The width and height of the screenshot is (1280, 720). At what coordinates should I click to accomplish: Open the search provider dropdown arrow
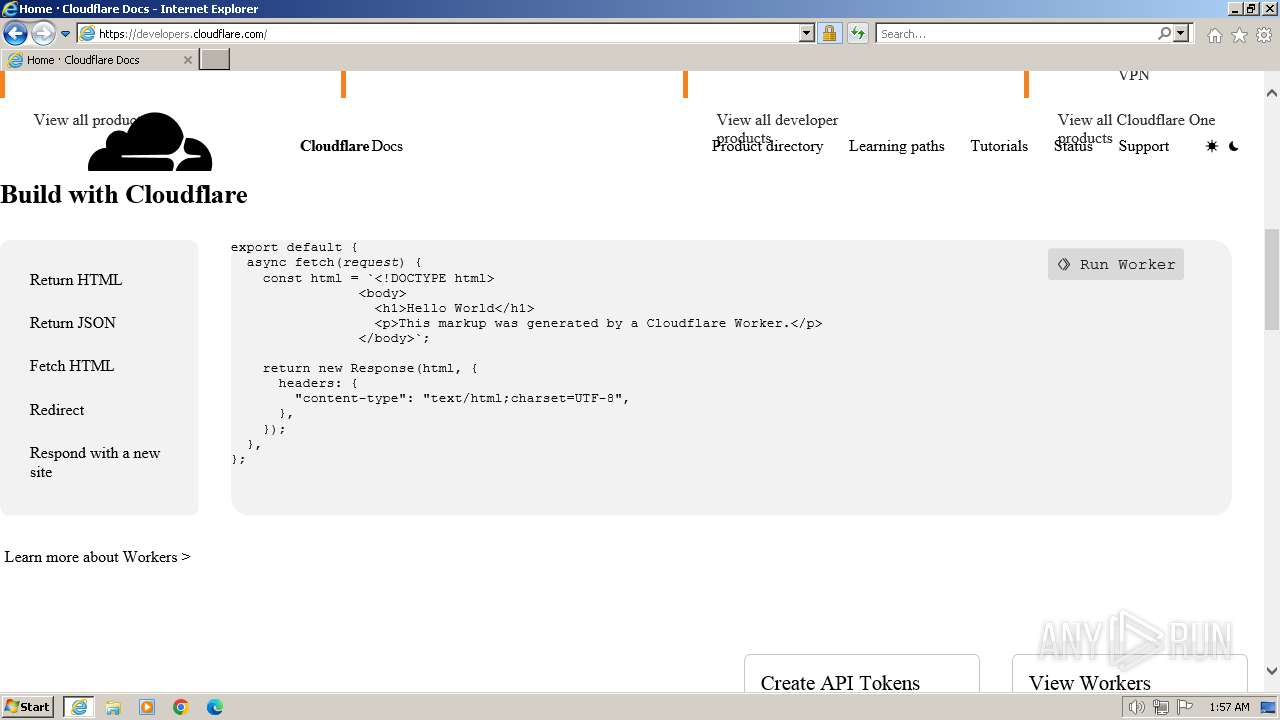point(1181,34)
